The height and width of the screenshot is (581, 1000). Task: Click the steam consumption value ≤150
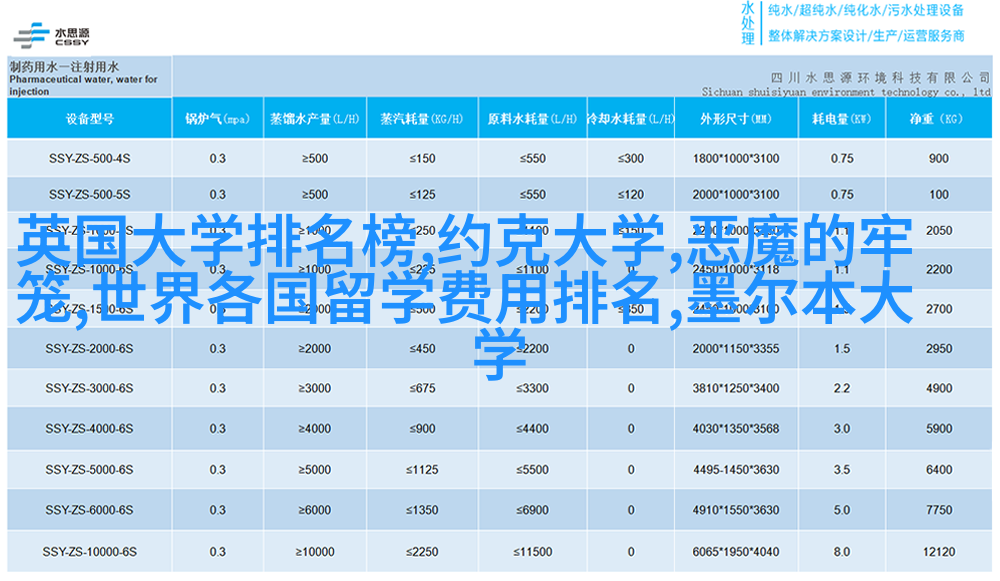click(422, 158)
